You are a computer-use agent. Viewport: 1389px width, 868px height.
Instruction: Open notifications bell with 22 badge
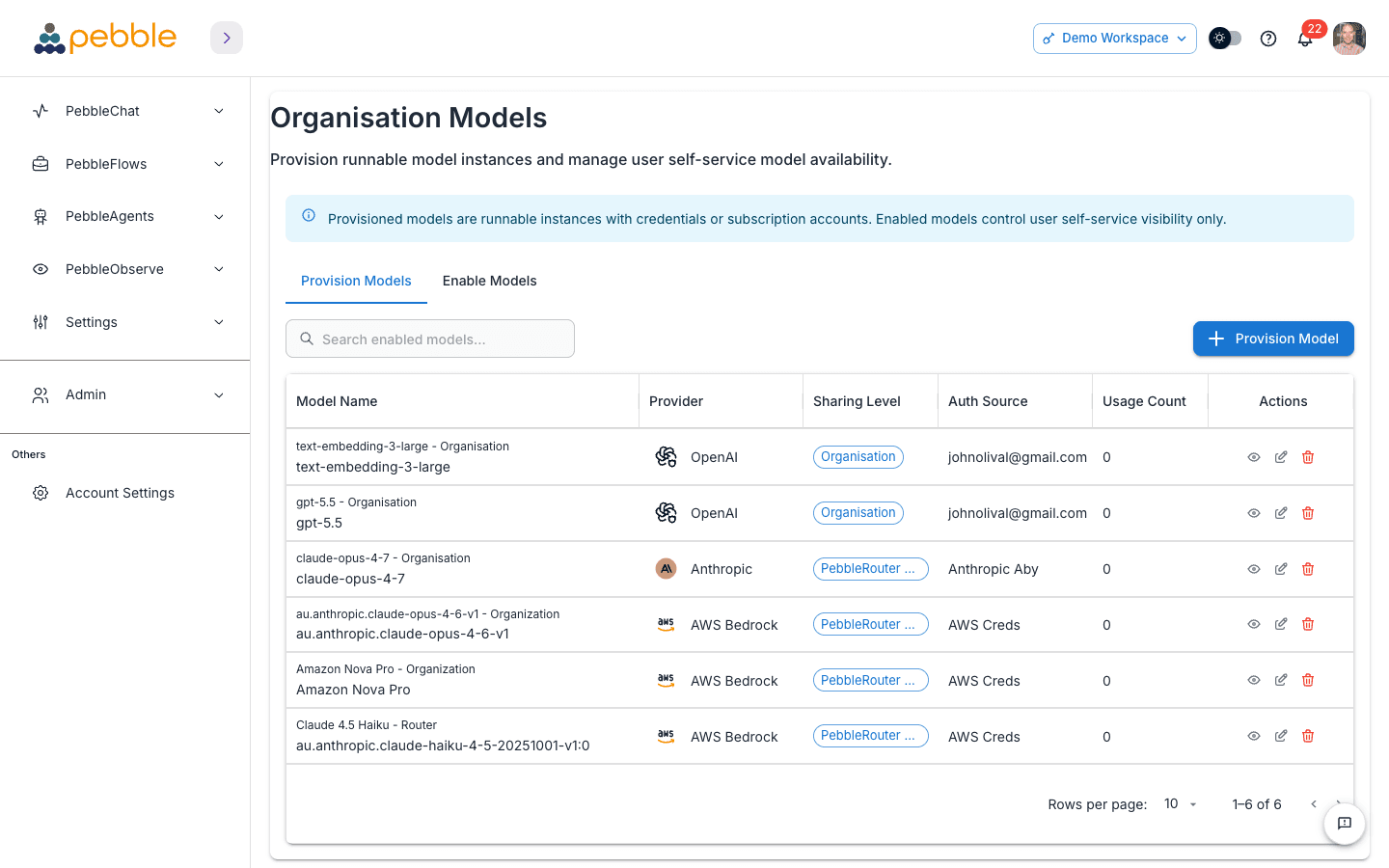[1305, 39]
